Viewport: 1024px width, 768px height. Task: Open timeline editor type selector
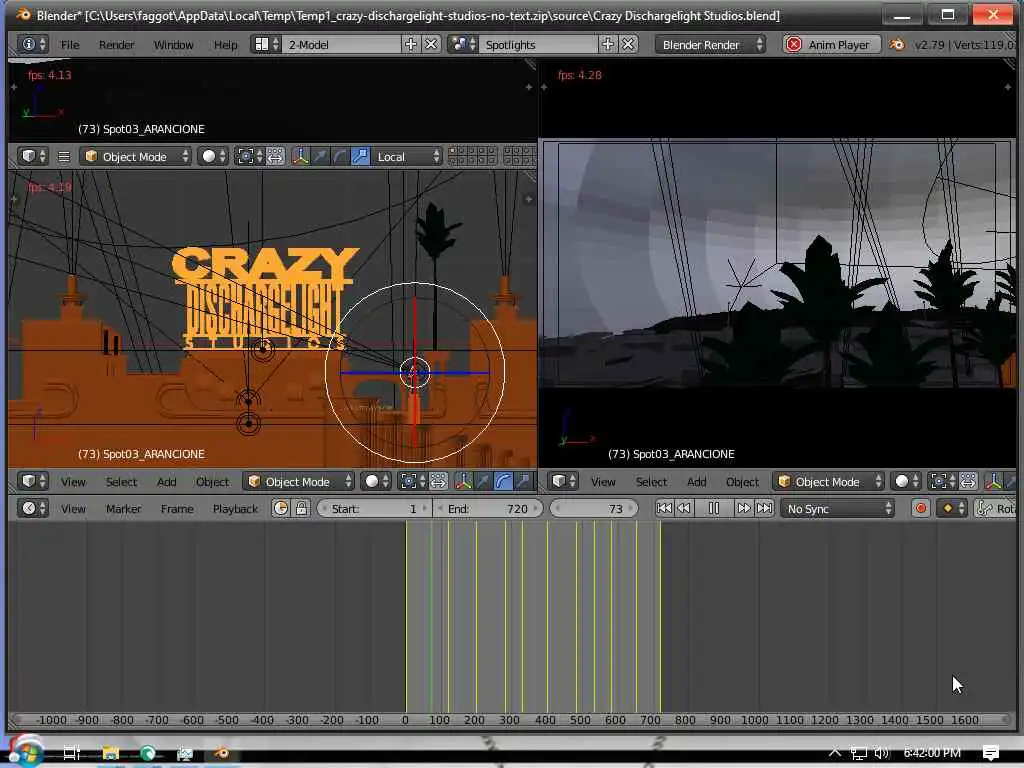tap(33, 508)
